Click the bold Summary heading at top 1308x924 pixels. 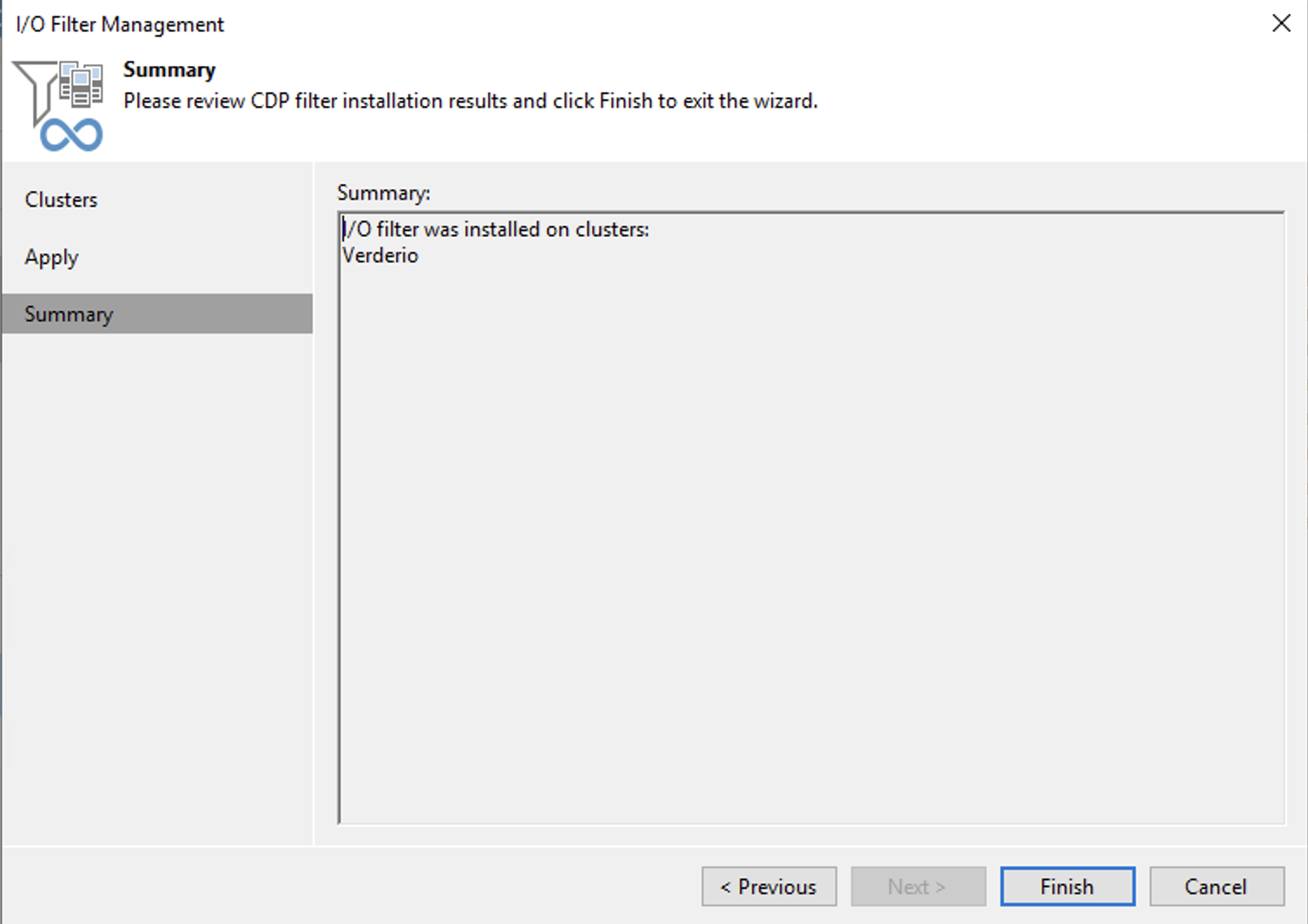coord(169,69)
